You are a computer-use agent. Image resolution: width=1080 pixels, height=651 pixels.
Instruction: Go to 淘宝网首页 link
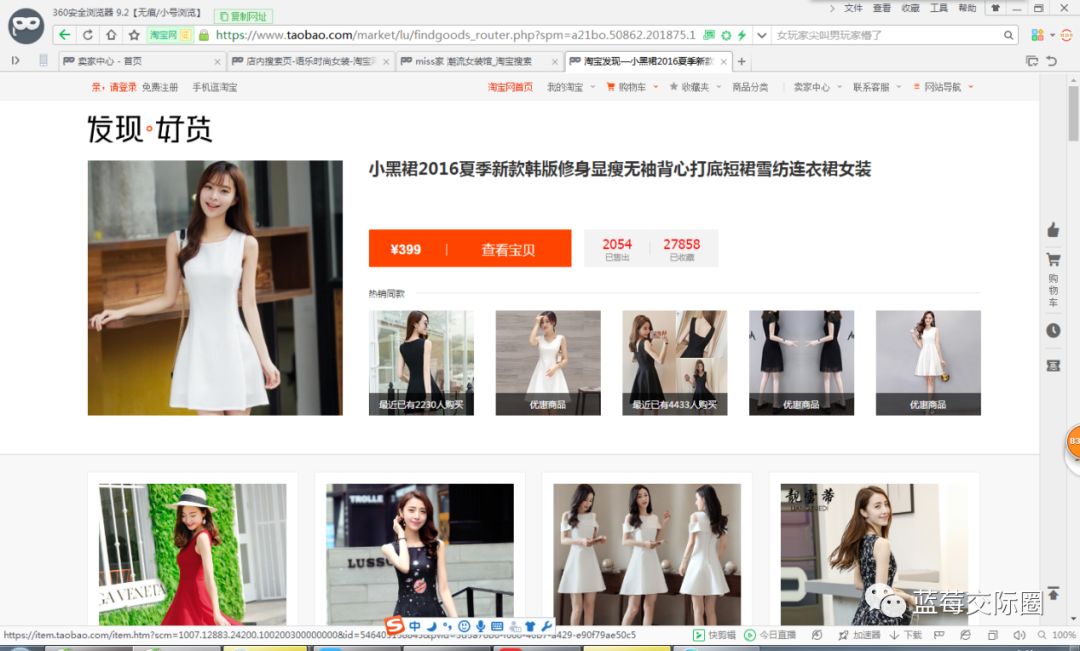[510, 87]
